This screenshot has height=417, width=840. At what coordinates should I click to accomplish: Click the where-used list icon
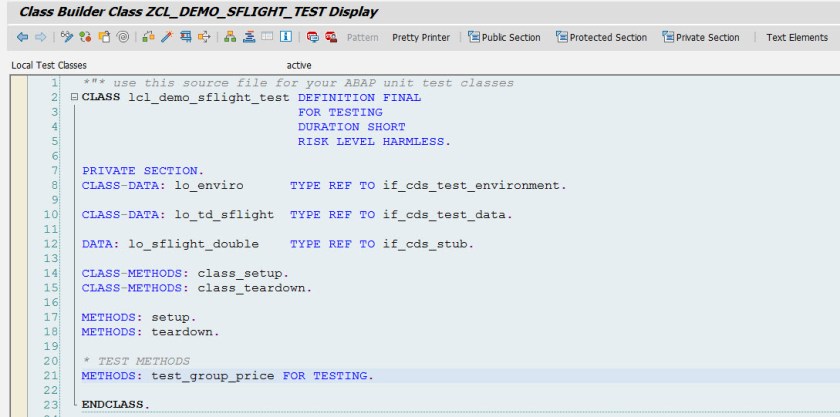pyautogui.click(x=204, y=37)
